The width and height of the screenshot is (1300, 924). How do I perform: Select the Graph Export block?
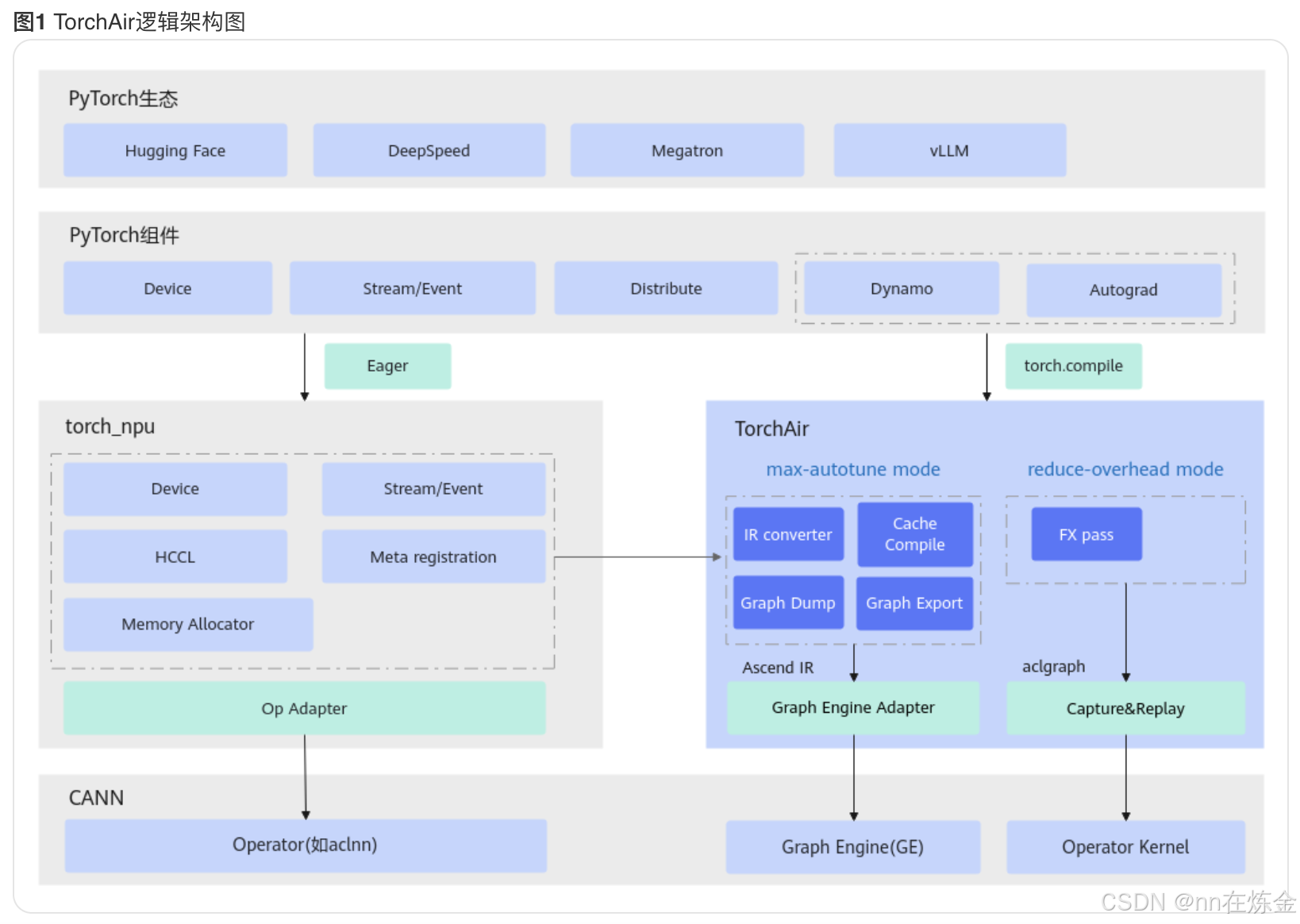coord(914,603)
